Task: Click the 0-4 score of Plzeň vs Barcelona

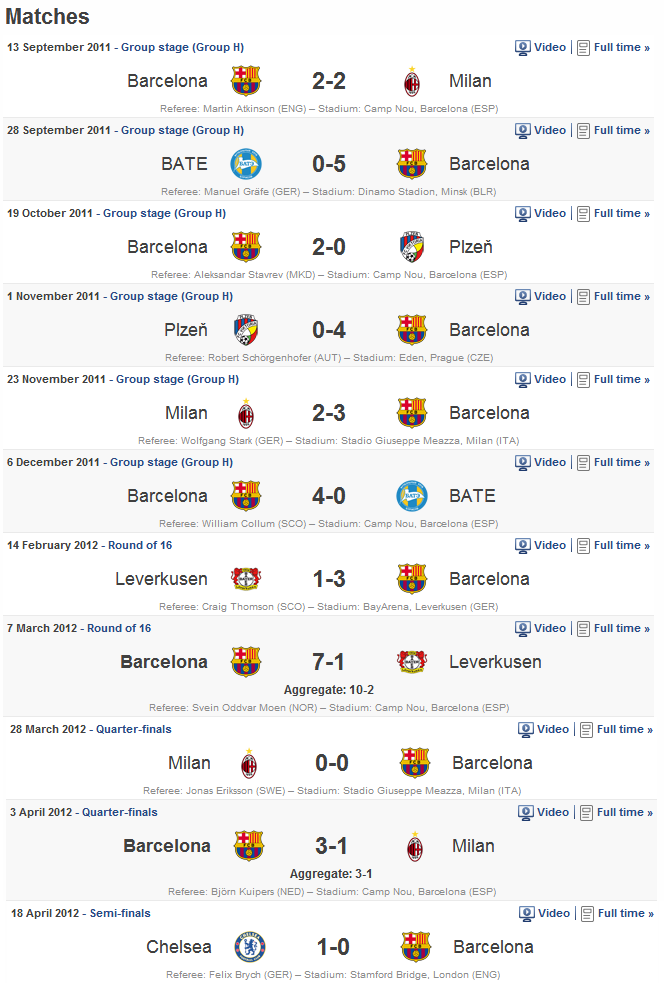Action: pyautogui.click(x=329, y=330)
